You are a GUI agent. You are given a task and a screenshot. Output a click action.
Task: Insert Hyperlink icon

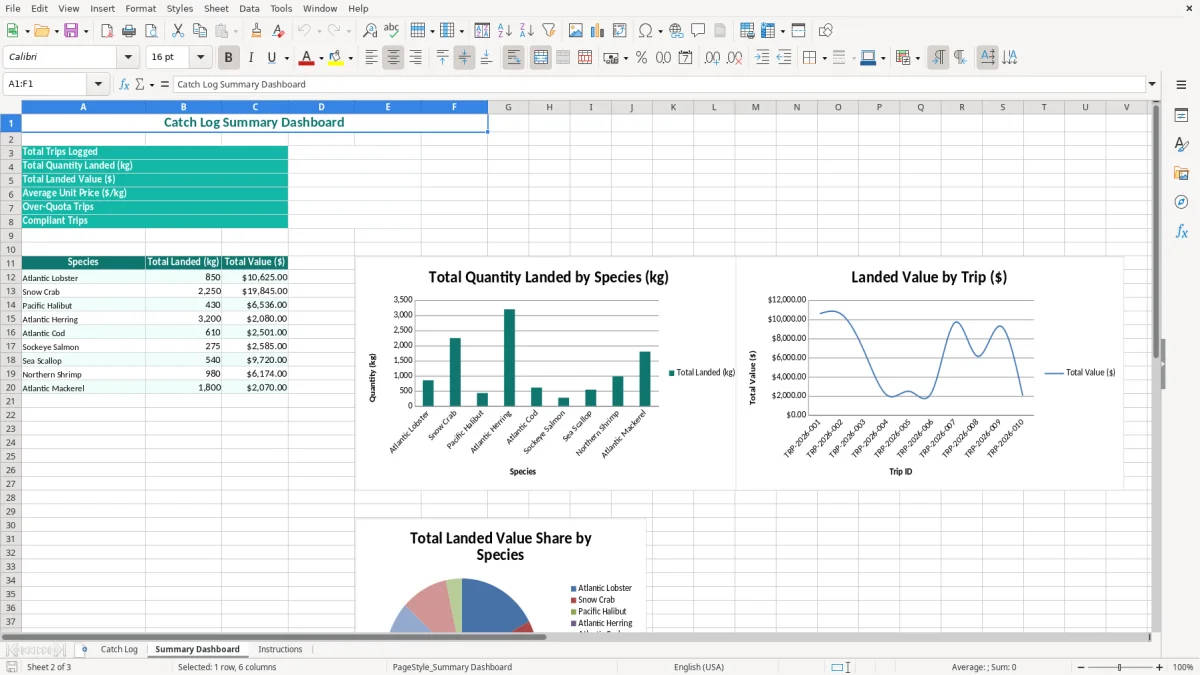point(676,31)
